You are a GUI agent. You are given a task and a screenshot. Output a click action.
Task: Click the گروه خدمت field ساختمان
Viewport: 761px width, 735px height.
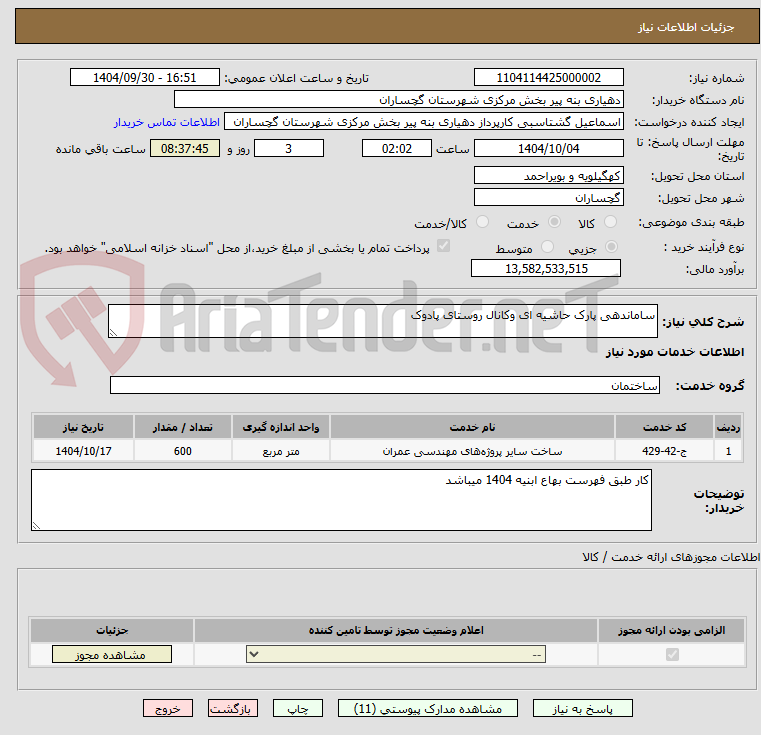tap(385, 385)
